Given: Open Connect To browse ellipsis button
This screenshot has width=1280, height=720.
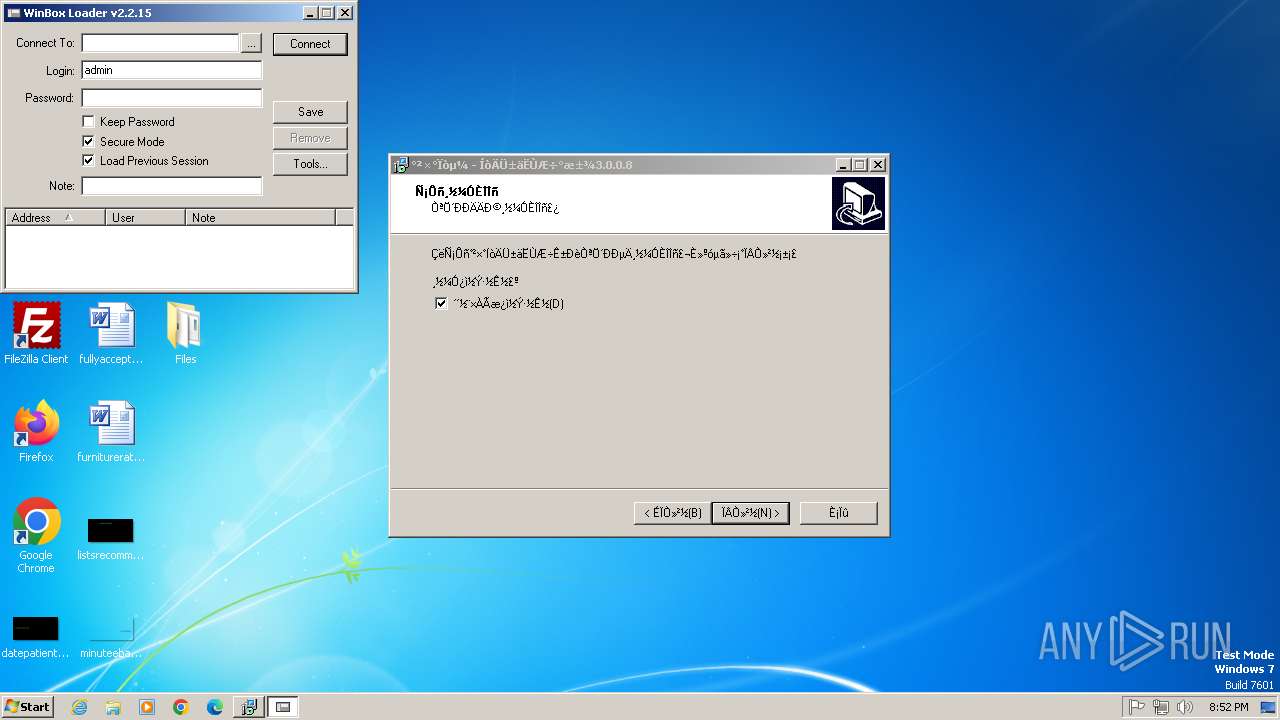Looking at the screenshot, I should pos(251,44).
